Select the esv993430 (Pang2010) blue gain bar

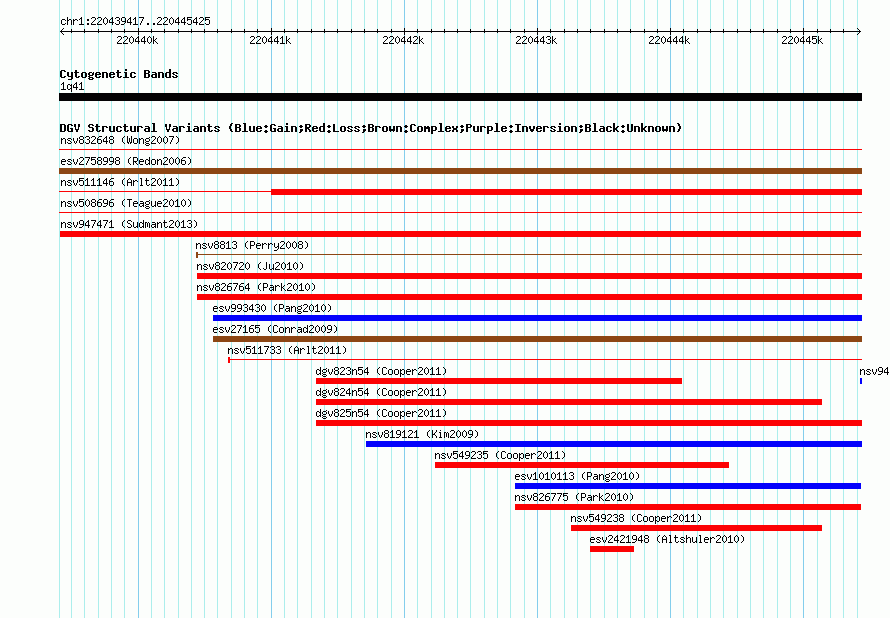pyautogui.click(x=538, y=318)
